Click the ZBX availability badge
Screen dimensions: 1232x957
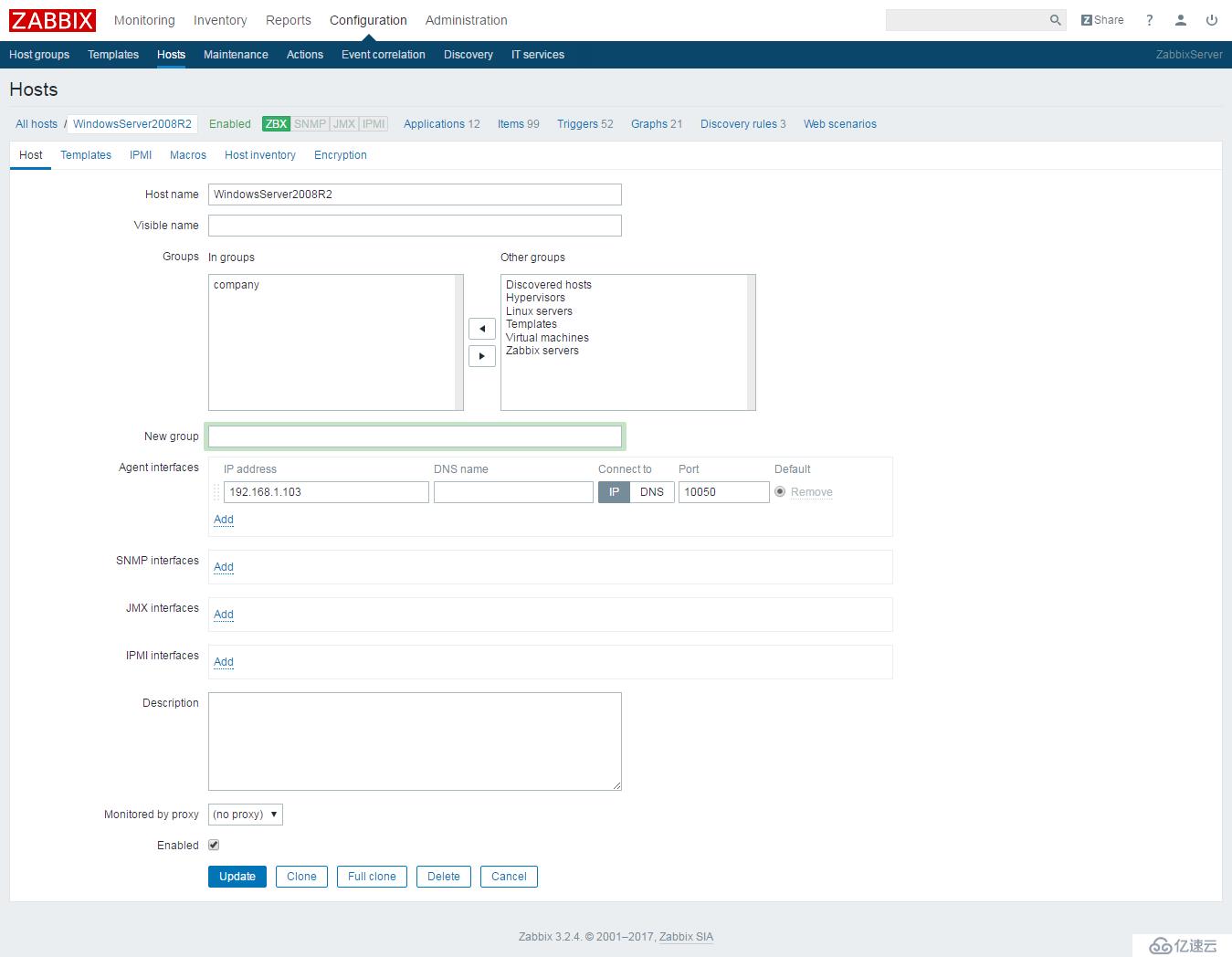[x=276, y=124]
